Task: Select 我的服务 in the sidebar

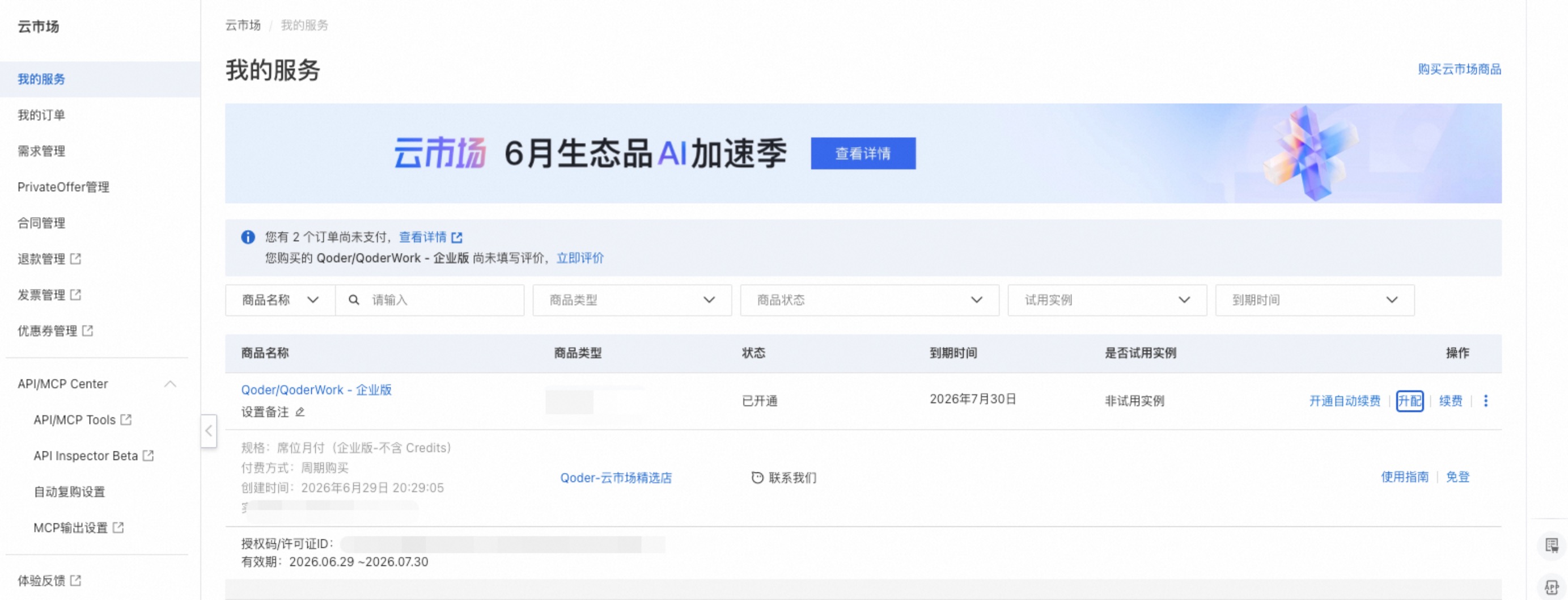Action: click(x=100, y=79)
